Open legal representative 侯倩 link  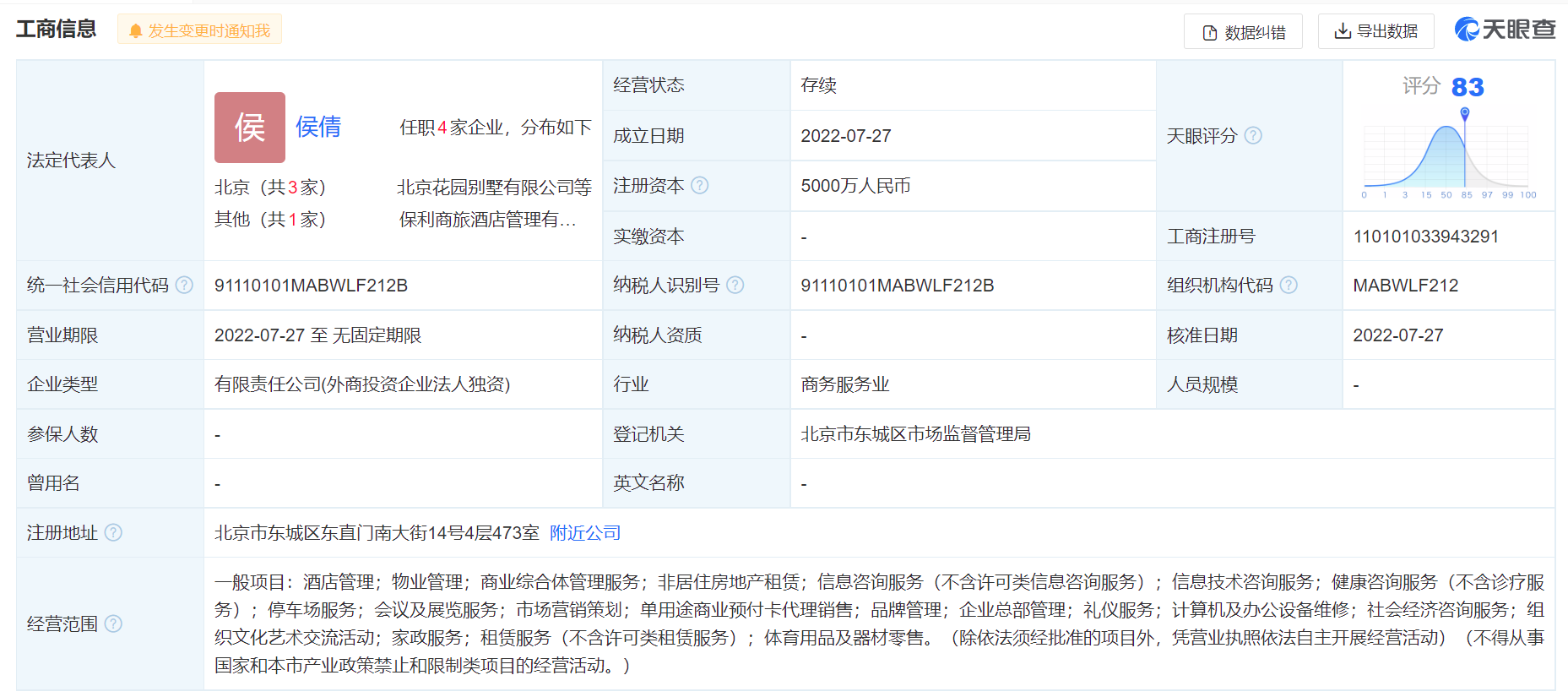pyautogui.click(x=318, y=127)
